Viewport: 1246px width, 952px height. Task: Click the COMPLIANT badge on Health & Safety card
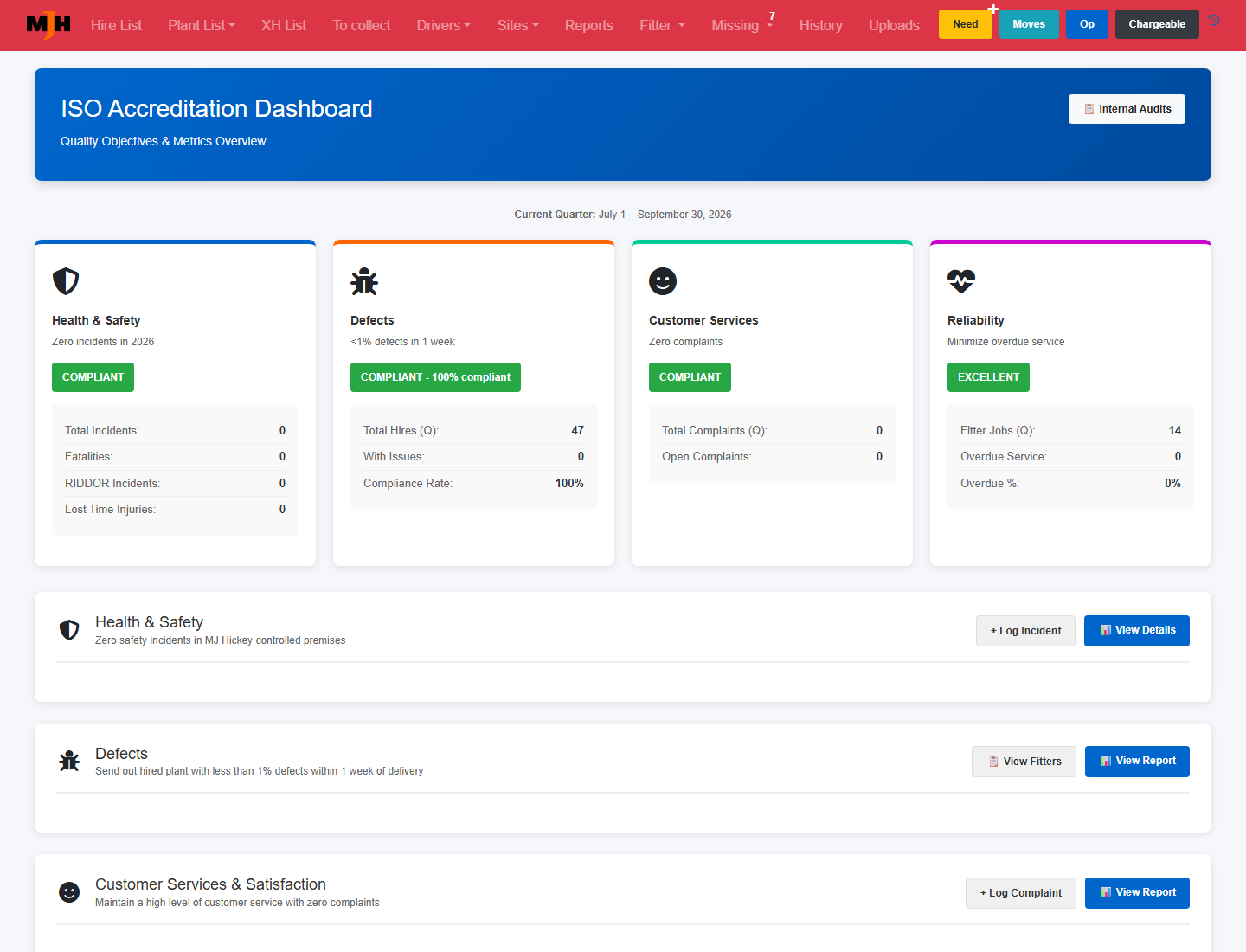[93, 377]
